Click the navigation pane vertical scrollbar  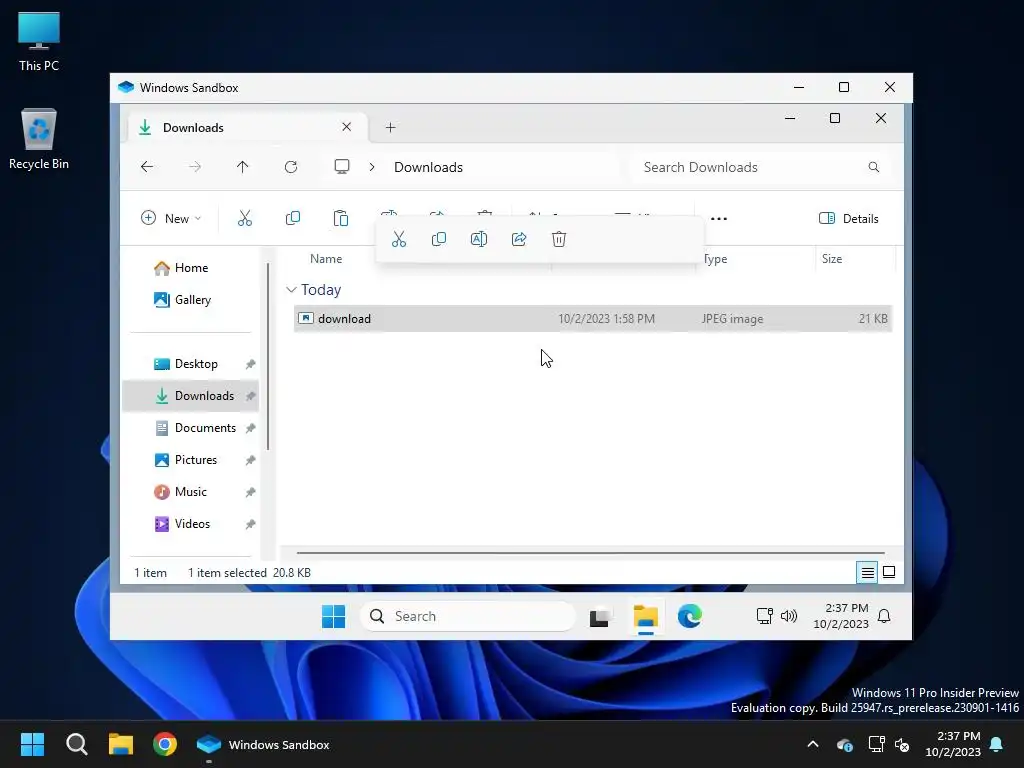268,356
